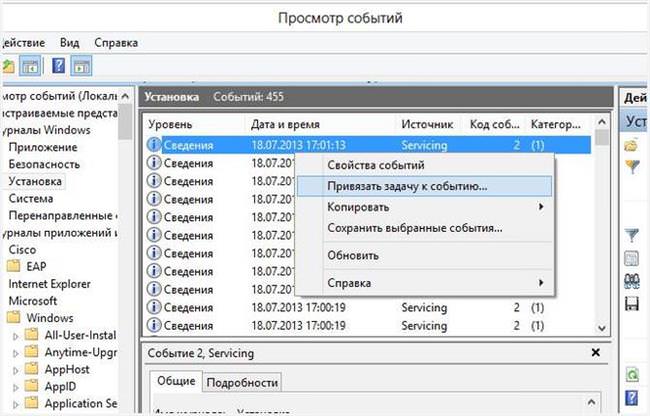Click the log properties sheet icon in actions pane
Viewport: 650px width, 416px height.
(x=631, y=259)
